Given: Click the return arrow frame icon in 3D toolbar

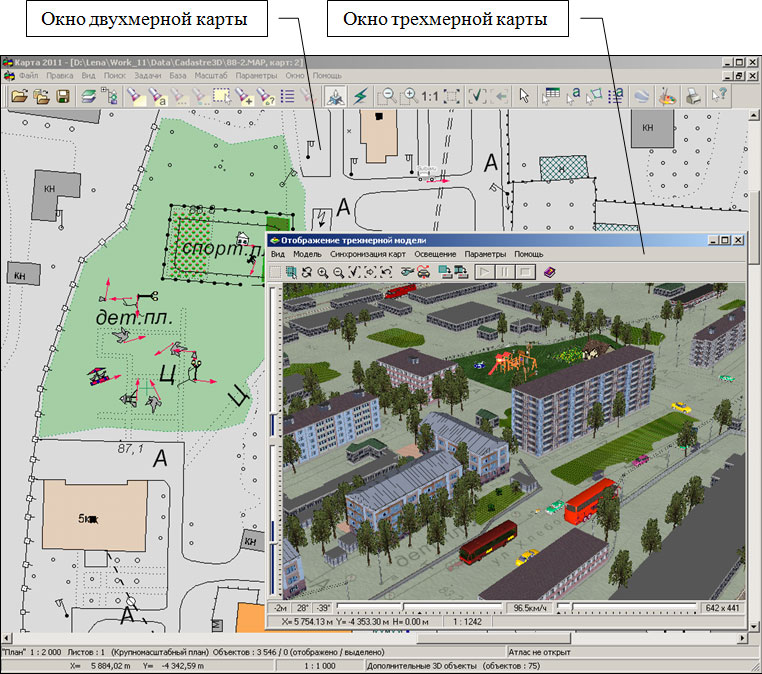Looking at the screenshot, I should (386, 272).
